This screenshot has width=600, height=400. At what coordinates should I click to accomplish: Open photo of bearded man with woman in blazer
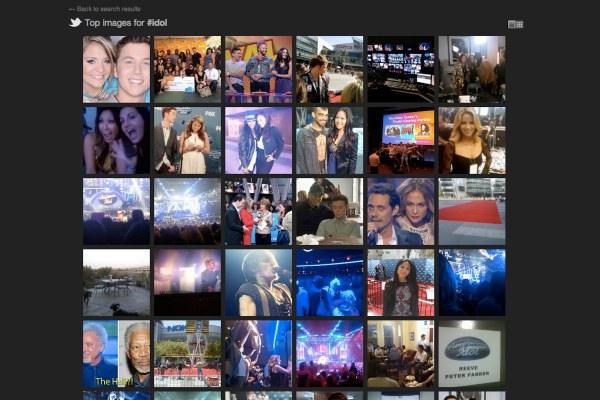coord(329,140)
